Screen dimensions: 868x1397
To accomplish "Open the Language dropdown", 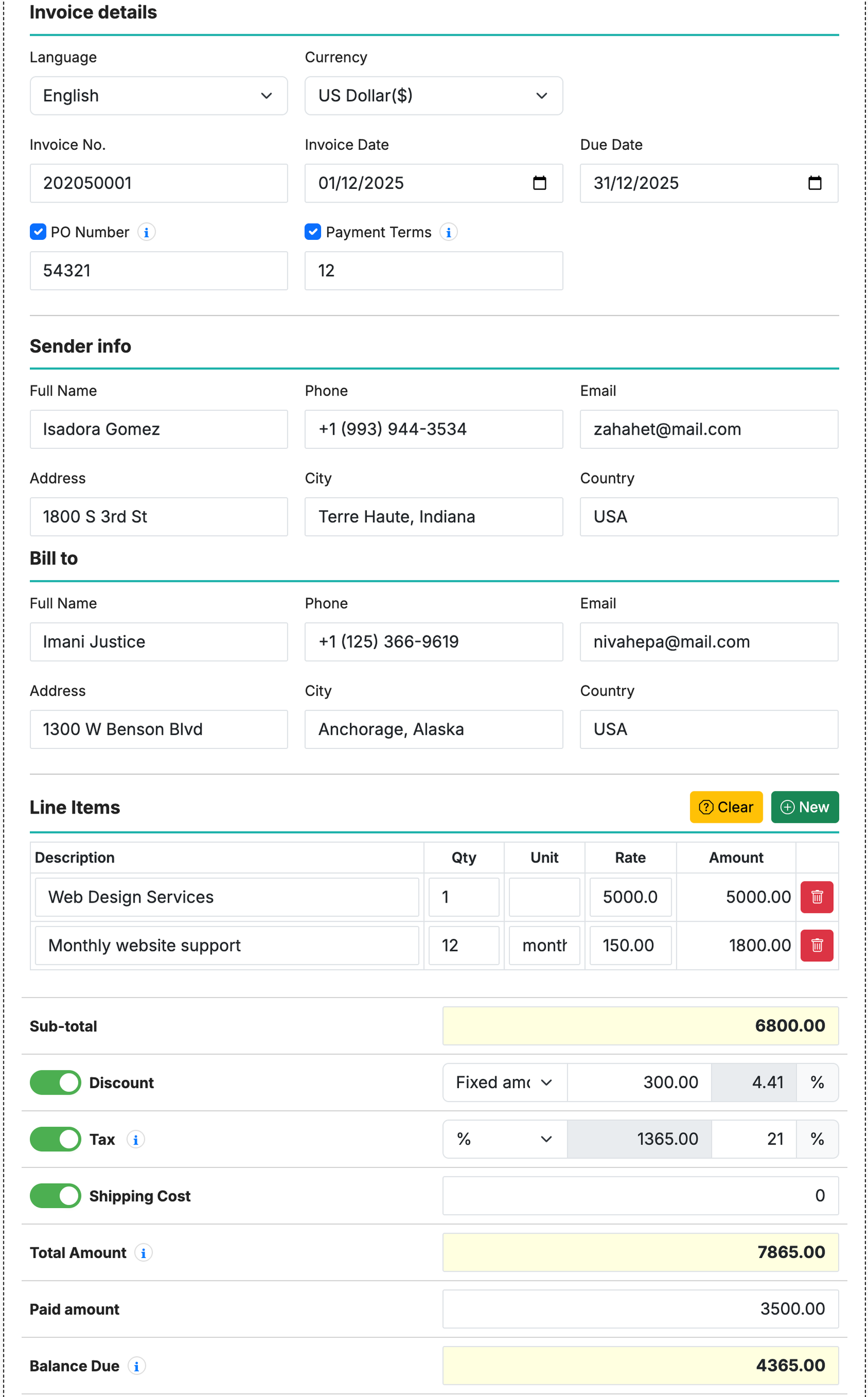I will [159, 96].
